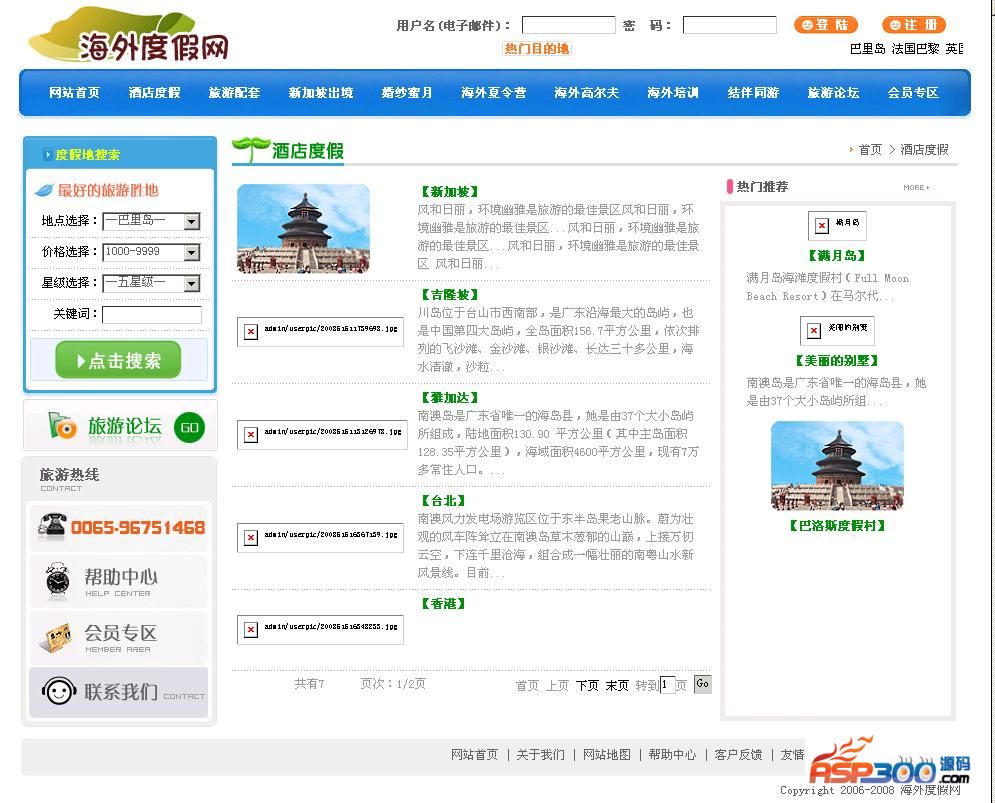Expand the 价格选择 price dropdown

tap(191, 252)
